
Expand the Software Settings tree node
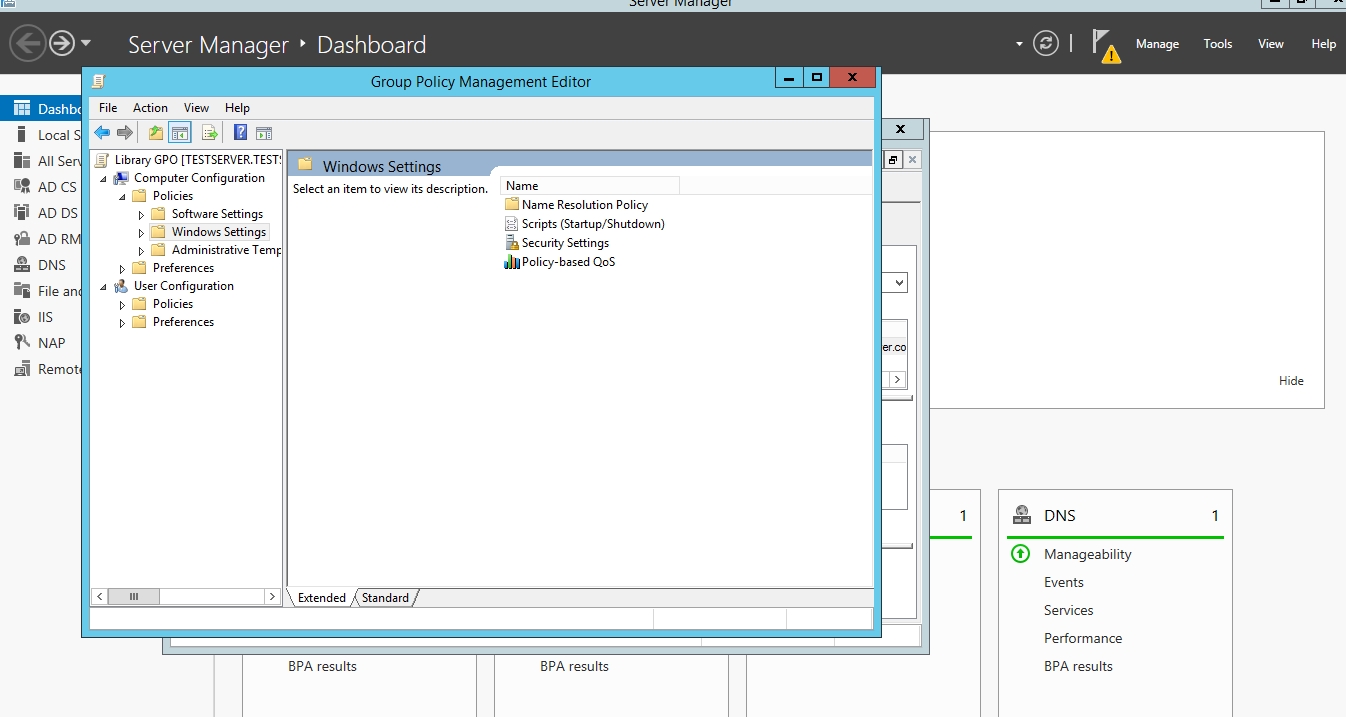tap(141, 214)
